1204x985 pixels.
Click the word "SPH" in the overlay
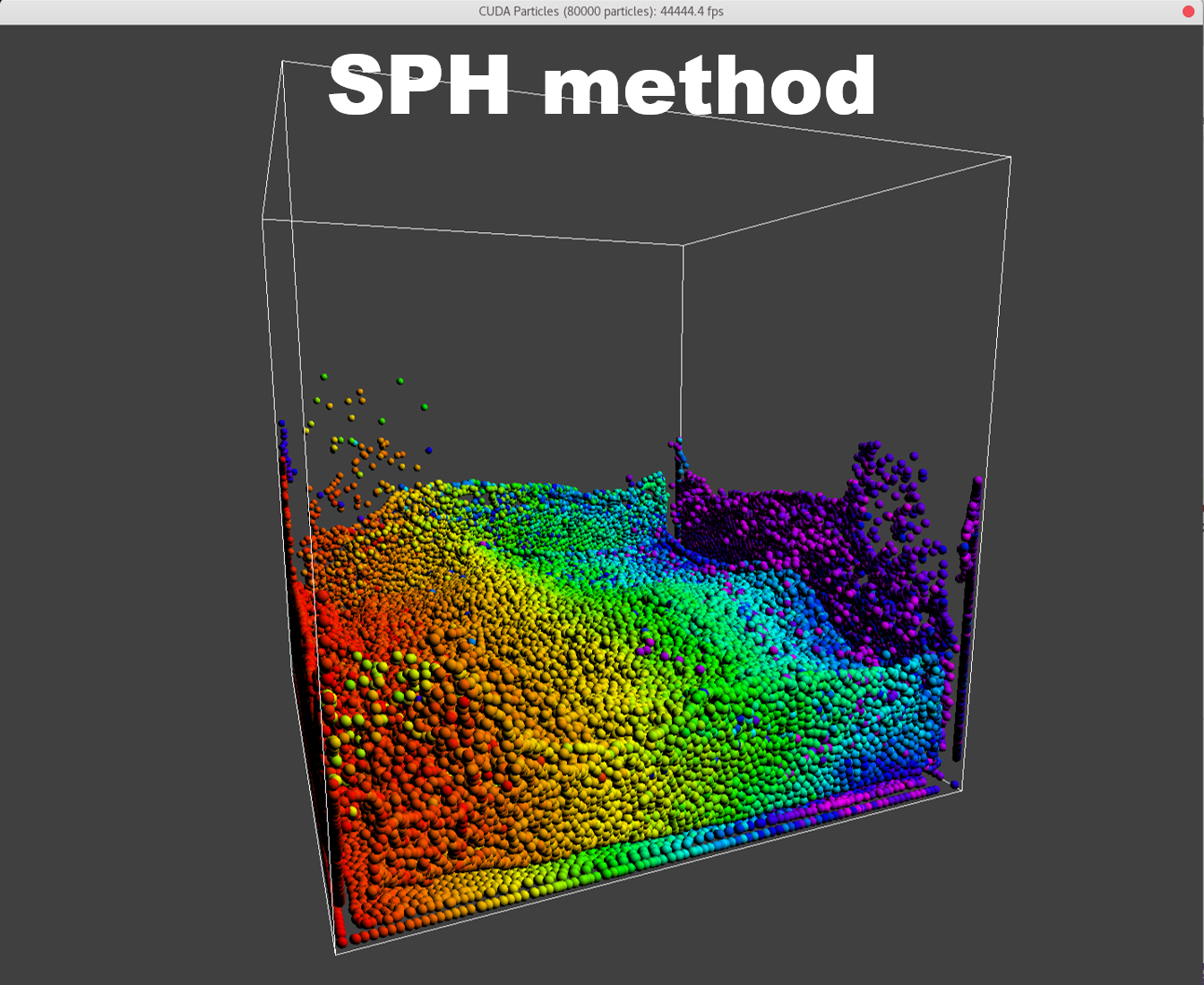tap(419, 87)
